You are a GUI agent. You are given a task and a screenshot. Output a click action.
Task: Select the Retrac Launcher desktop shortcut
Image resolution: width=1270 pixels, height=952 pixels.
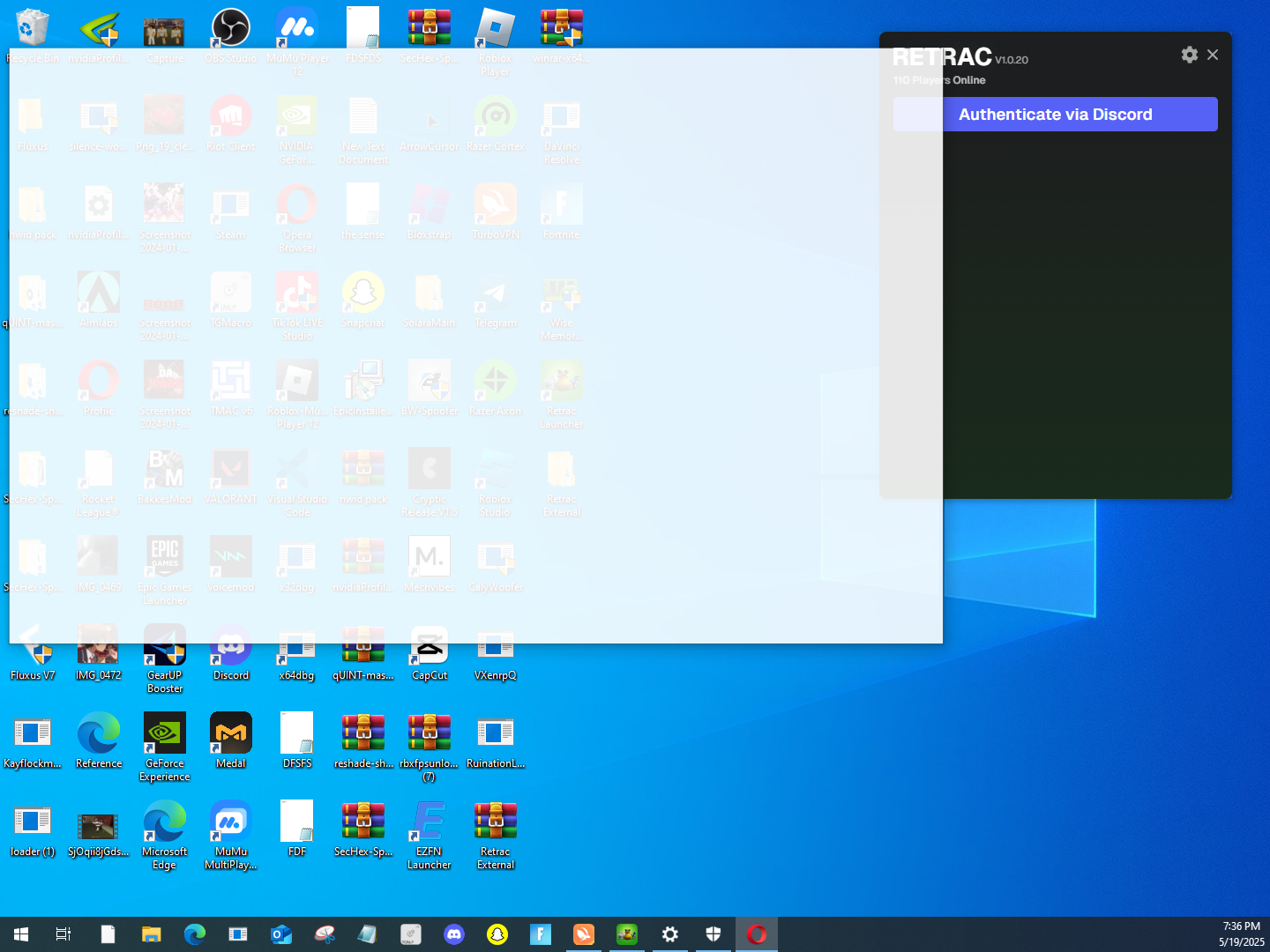[562, 395]
